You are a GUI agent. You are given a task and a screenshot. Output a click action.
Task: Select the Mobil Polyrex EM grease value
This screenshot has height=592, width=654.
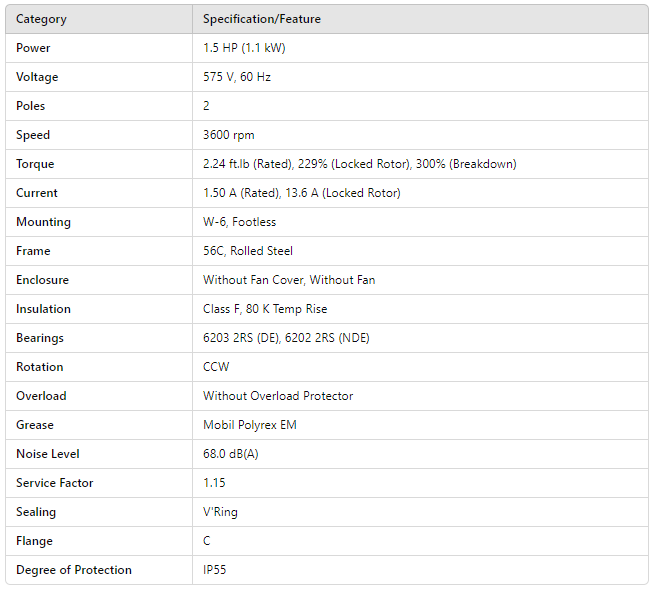click(x=249, y=425)
